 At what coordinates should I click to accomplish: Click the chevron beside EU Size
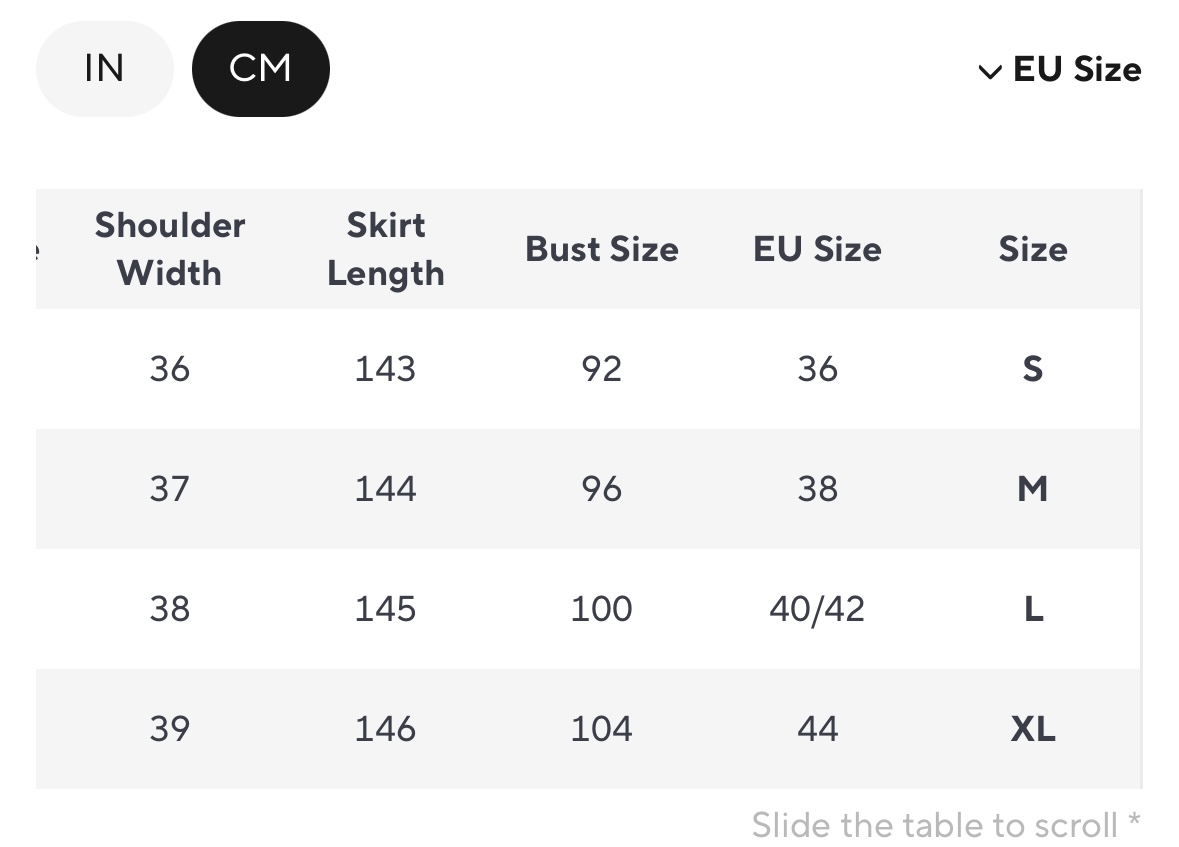[x=989, y=72]
